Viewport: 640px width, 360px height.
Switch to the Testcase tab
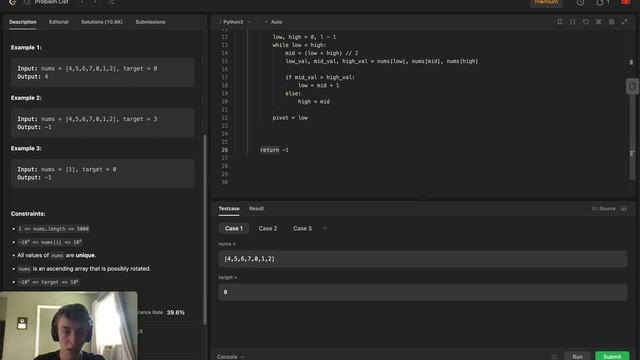tap(229, 209)
